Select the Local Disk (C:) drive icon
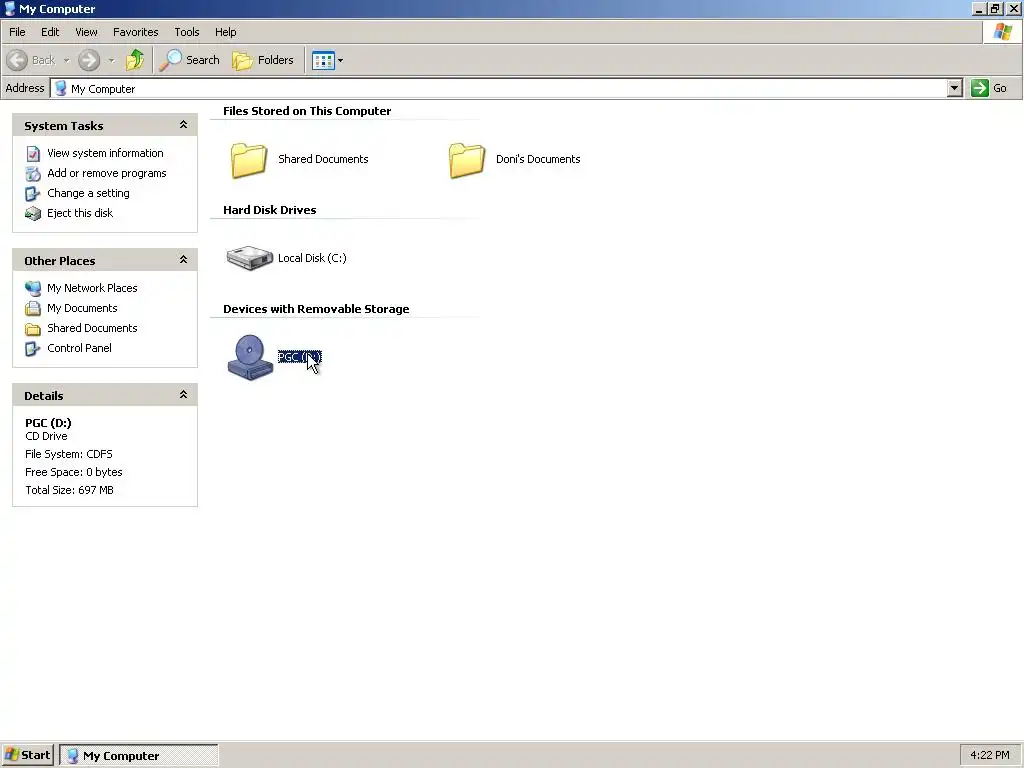 coord(249,258)
